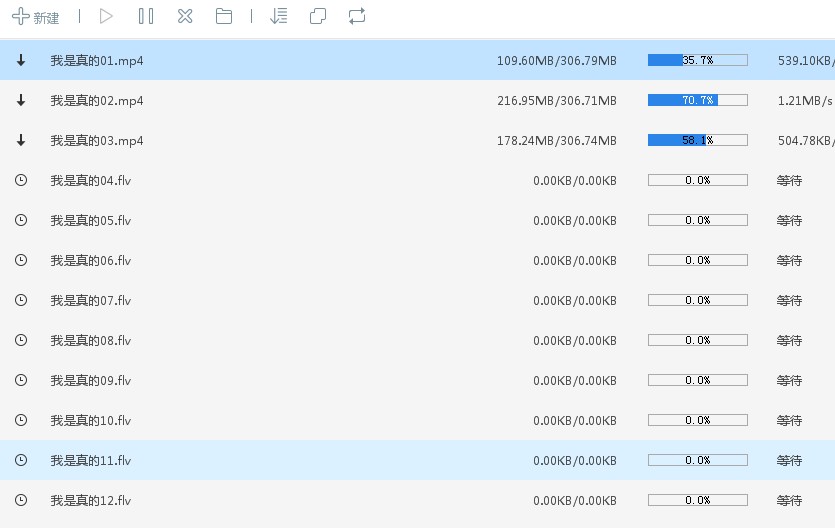Click the copy windows icon in toolbar
Screen dimensions: 835x528
[317, 16]
